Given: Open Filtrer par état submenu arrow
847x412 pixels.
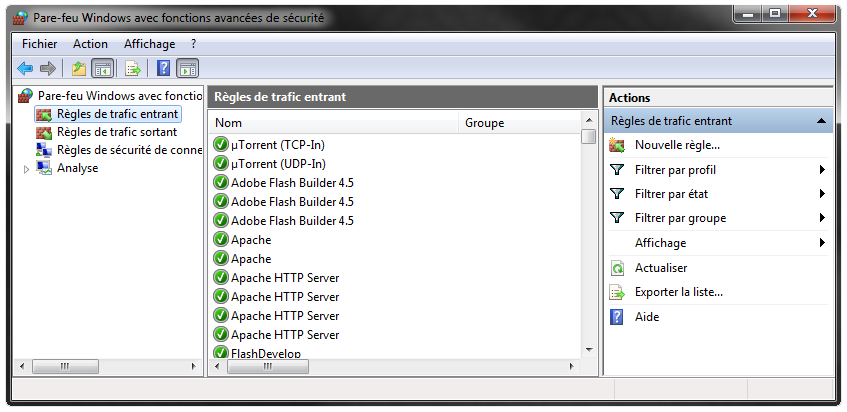Looking at the screenshot, I should (x=822, y=194).
